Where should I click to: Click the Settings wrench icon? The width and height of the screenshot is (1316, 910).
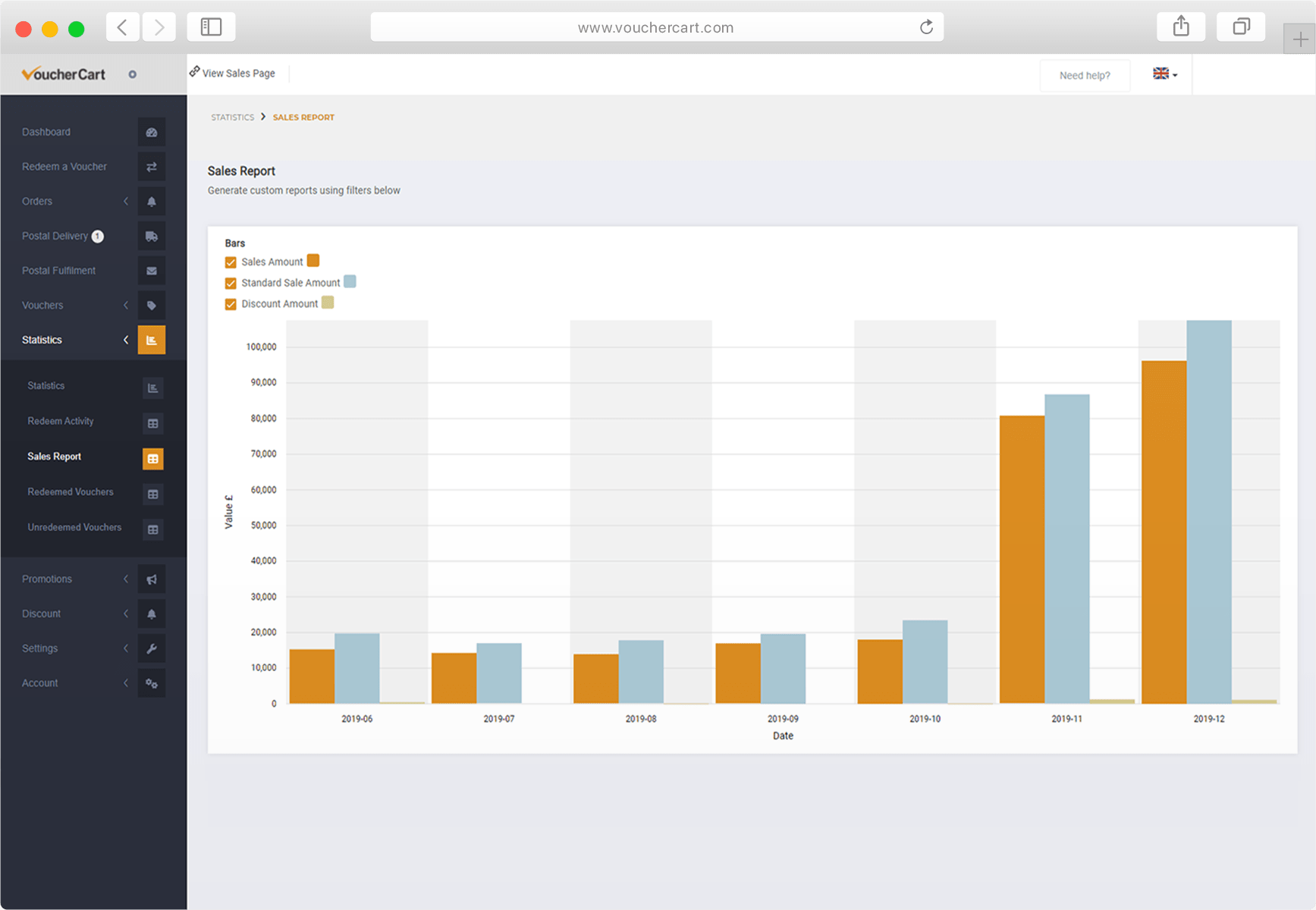click(152, 648)
